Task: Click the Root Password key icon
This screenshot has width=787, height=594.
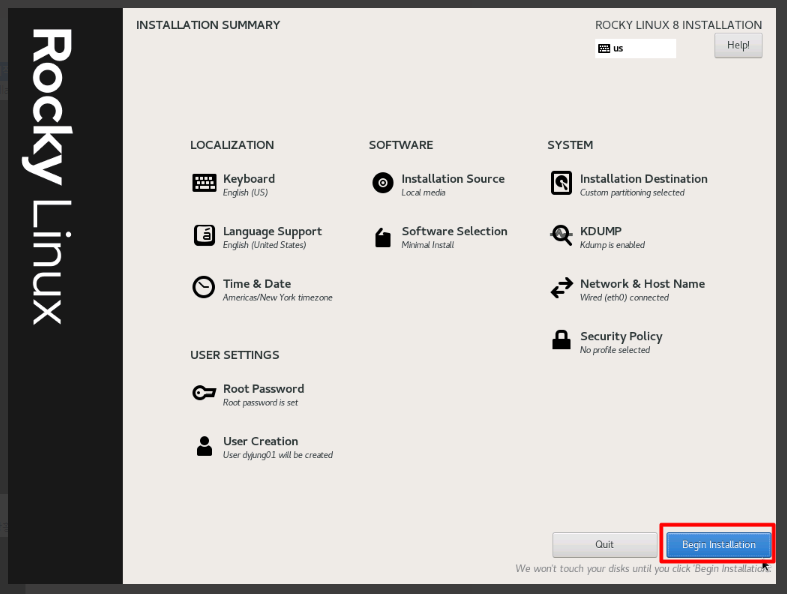Action: [204, 392]
